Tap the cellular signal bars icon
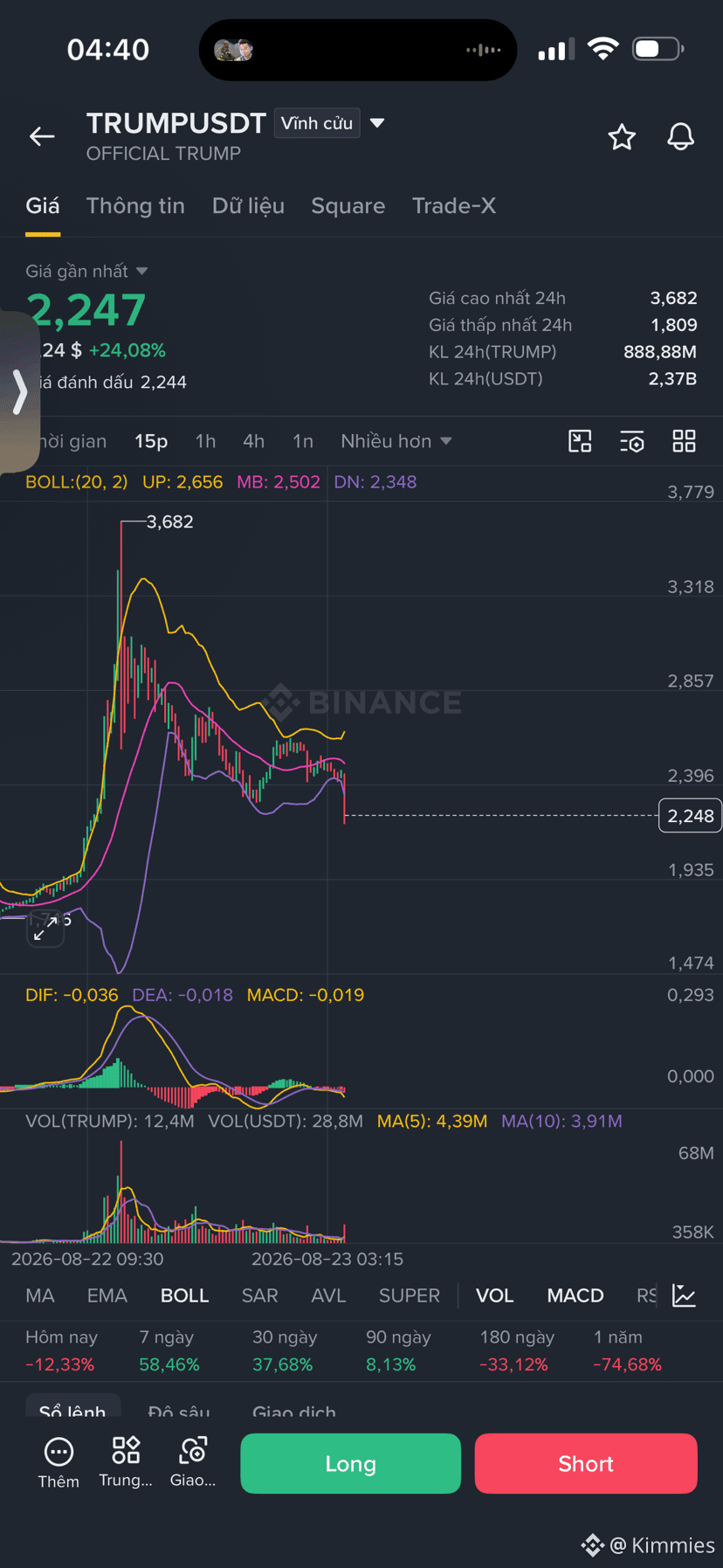Image resolution: width=723 pixels, height=1568 pixels. [556, 49]
